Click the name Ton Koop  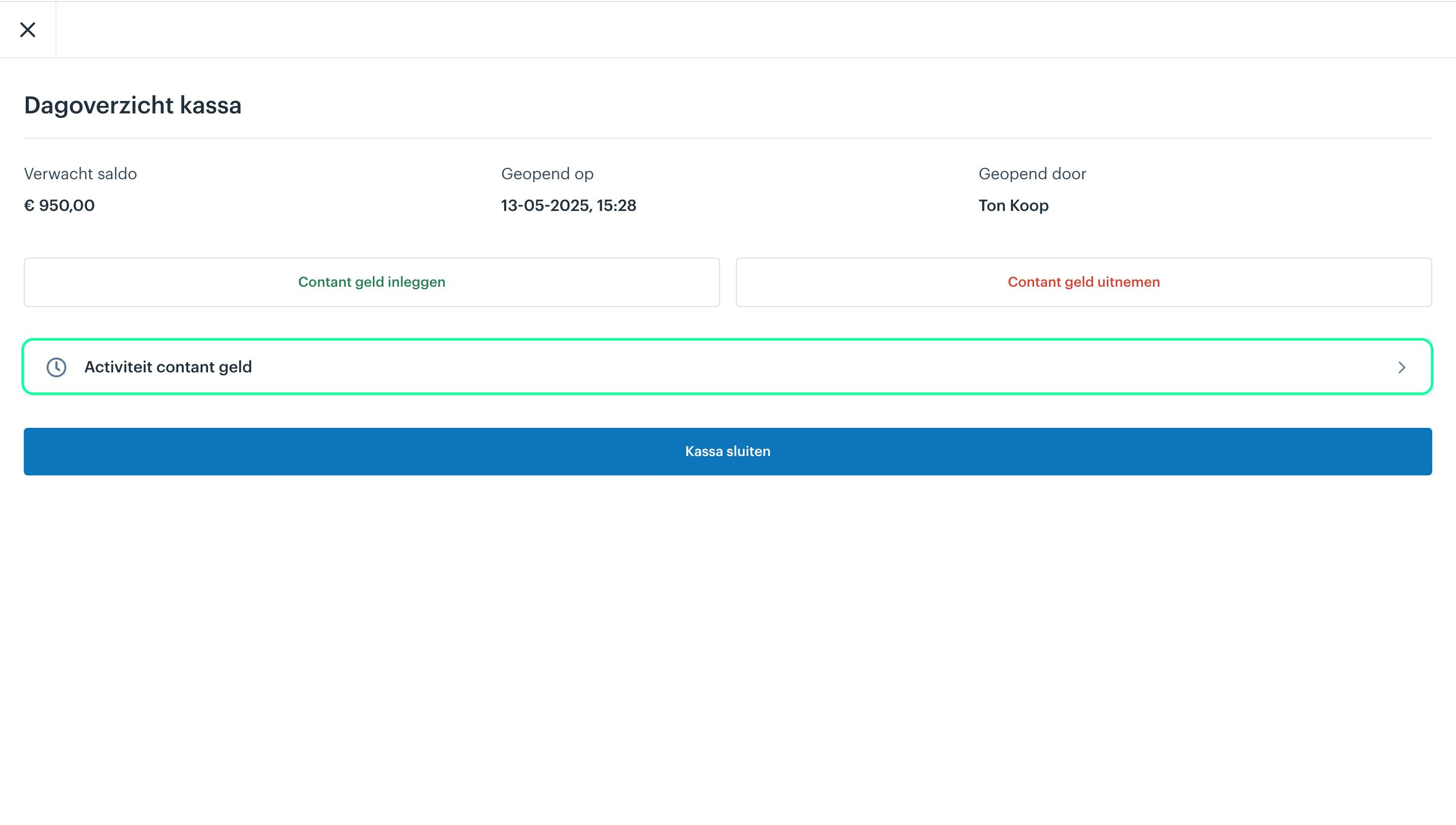pos(1014,205)
